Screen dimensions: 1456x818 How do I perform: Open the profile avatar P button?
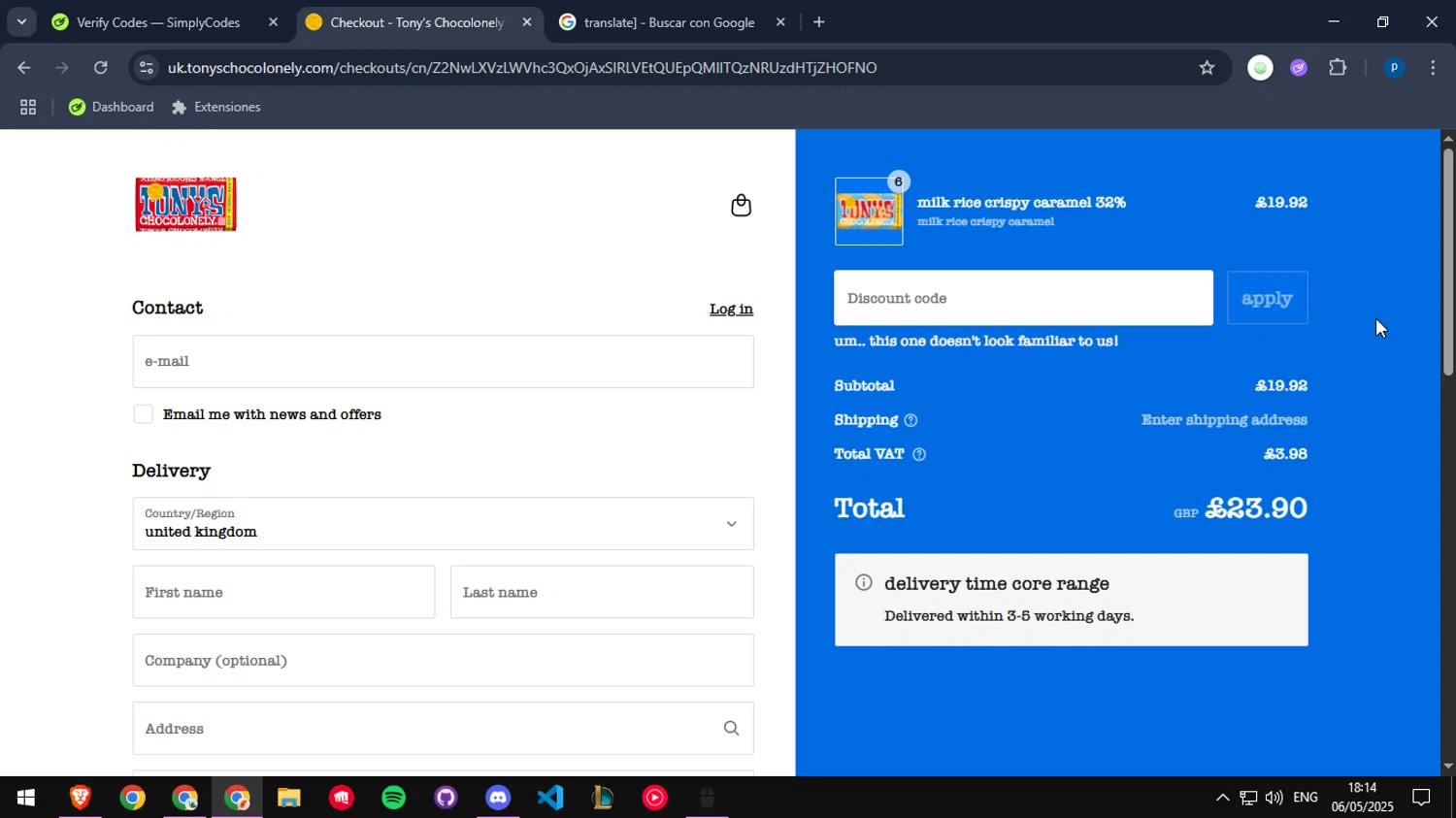pyautogui.click(x=1394, y=67)
